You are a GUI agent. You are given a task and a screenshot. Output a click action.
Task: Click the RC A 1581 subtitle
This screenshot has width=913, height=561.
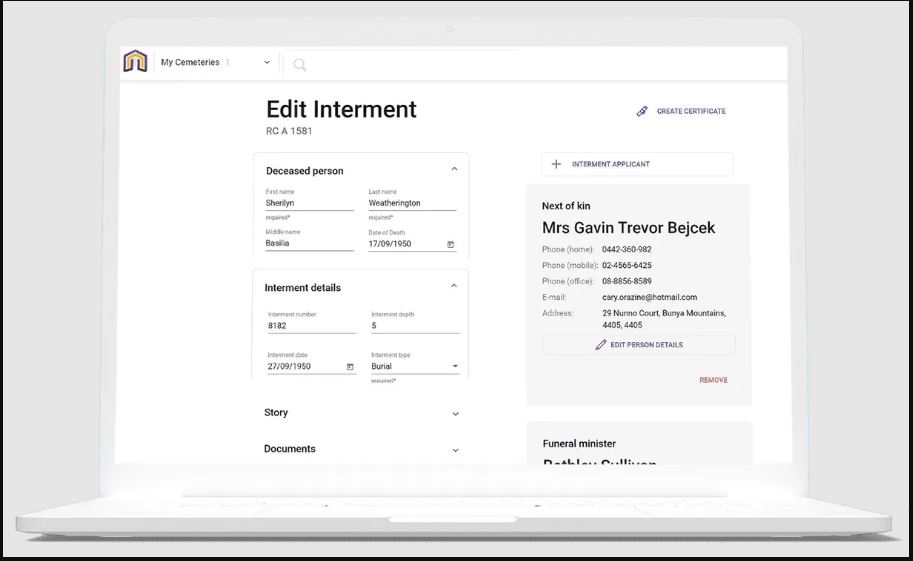289,131
